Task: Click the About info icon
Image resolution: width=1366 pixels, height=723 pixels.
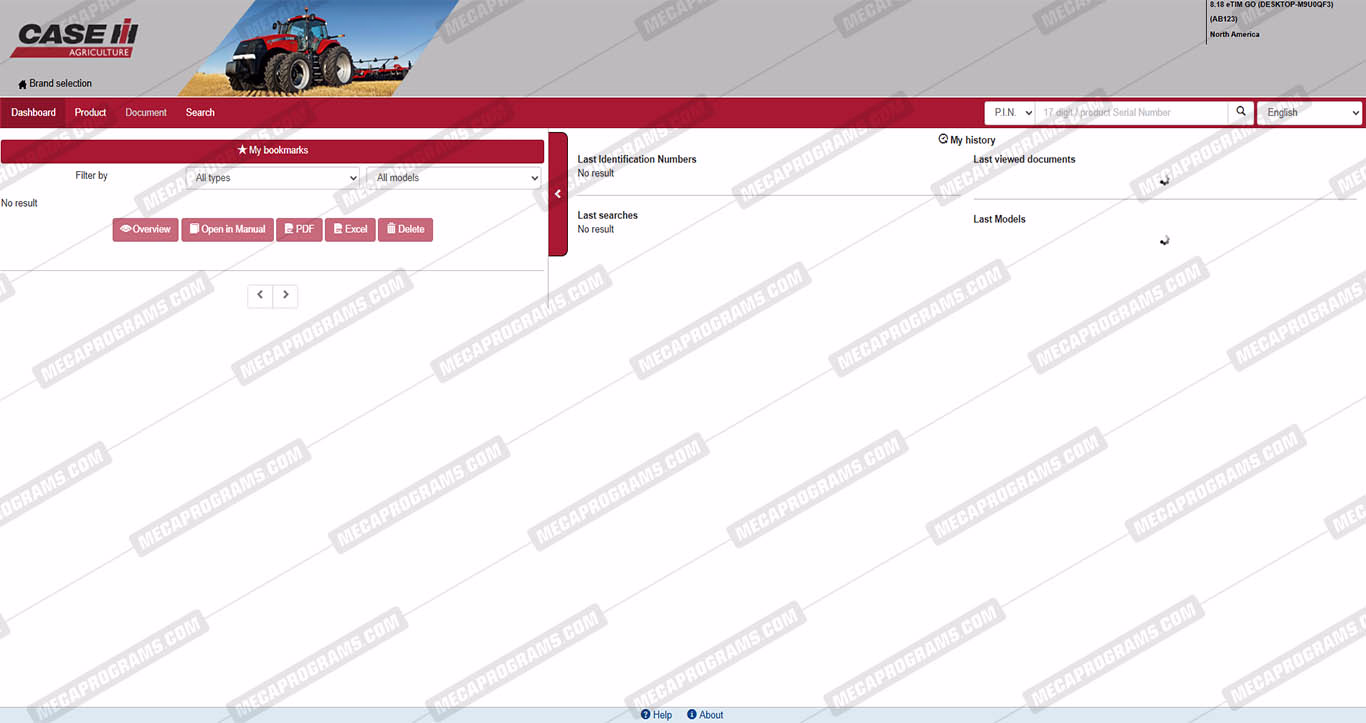Action: coord(692,715)
